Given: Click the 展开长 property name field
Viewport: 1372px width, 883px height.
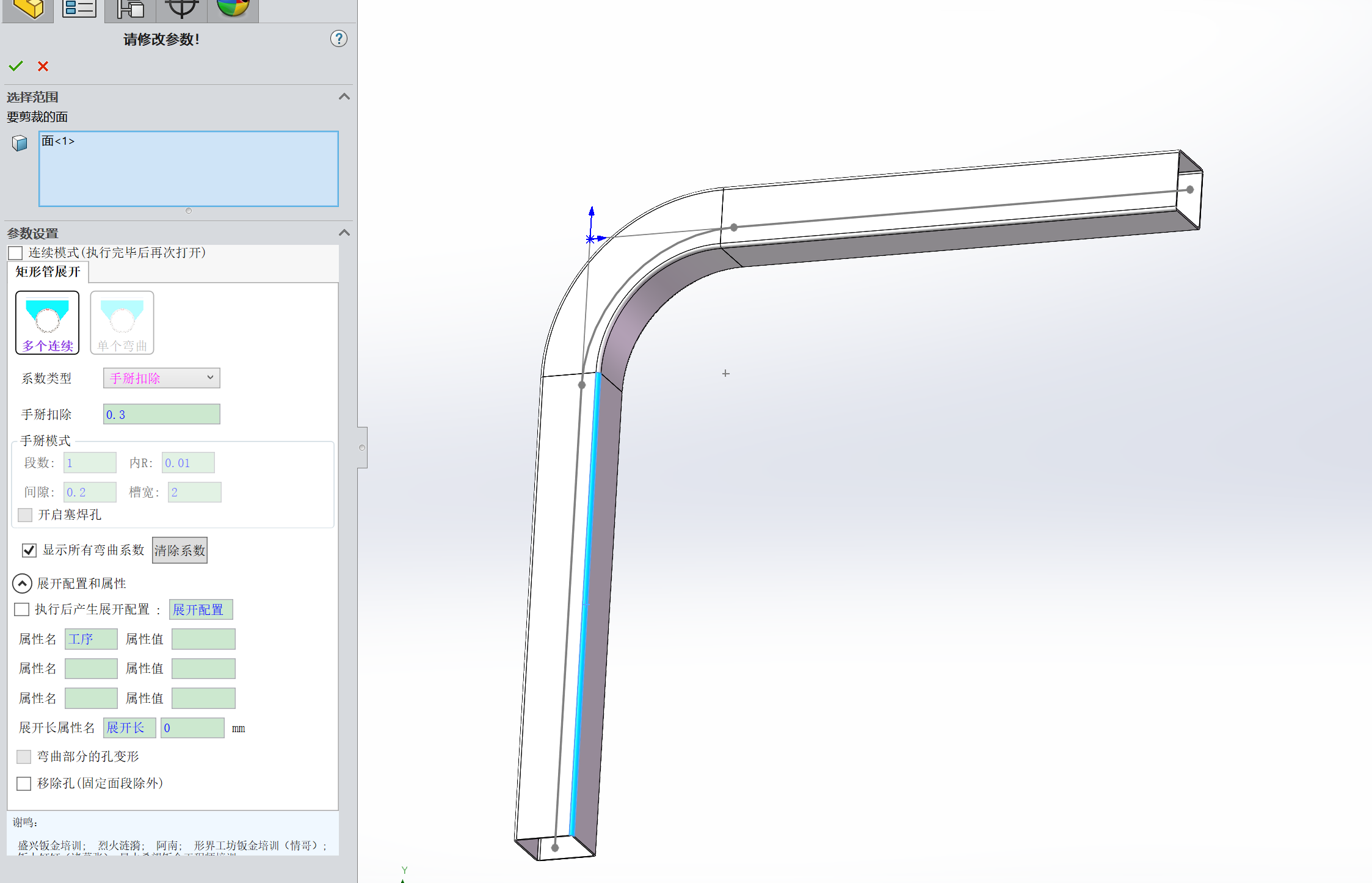Looking at the screenshot, I should click(x=129, y=728).
